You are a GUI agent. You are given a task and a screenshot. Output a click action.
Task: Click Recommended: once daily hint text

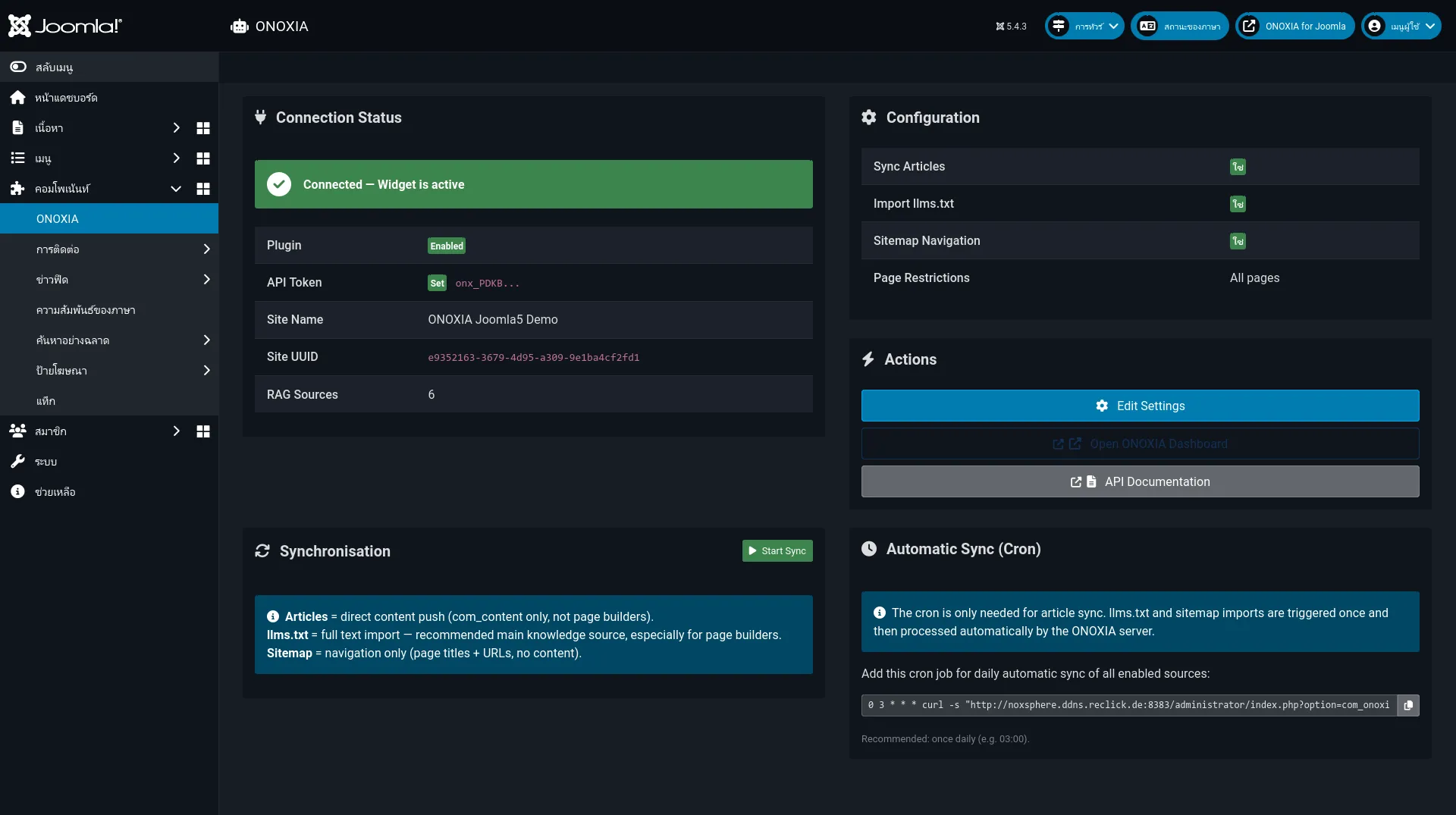[945, 738]
